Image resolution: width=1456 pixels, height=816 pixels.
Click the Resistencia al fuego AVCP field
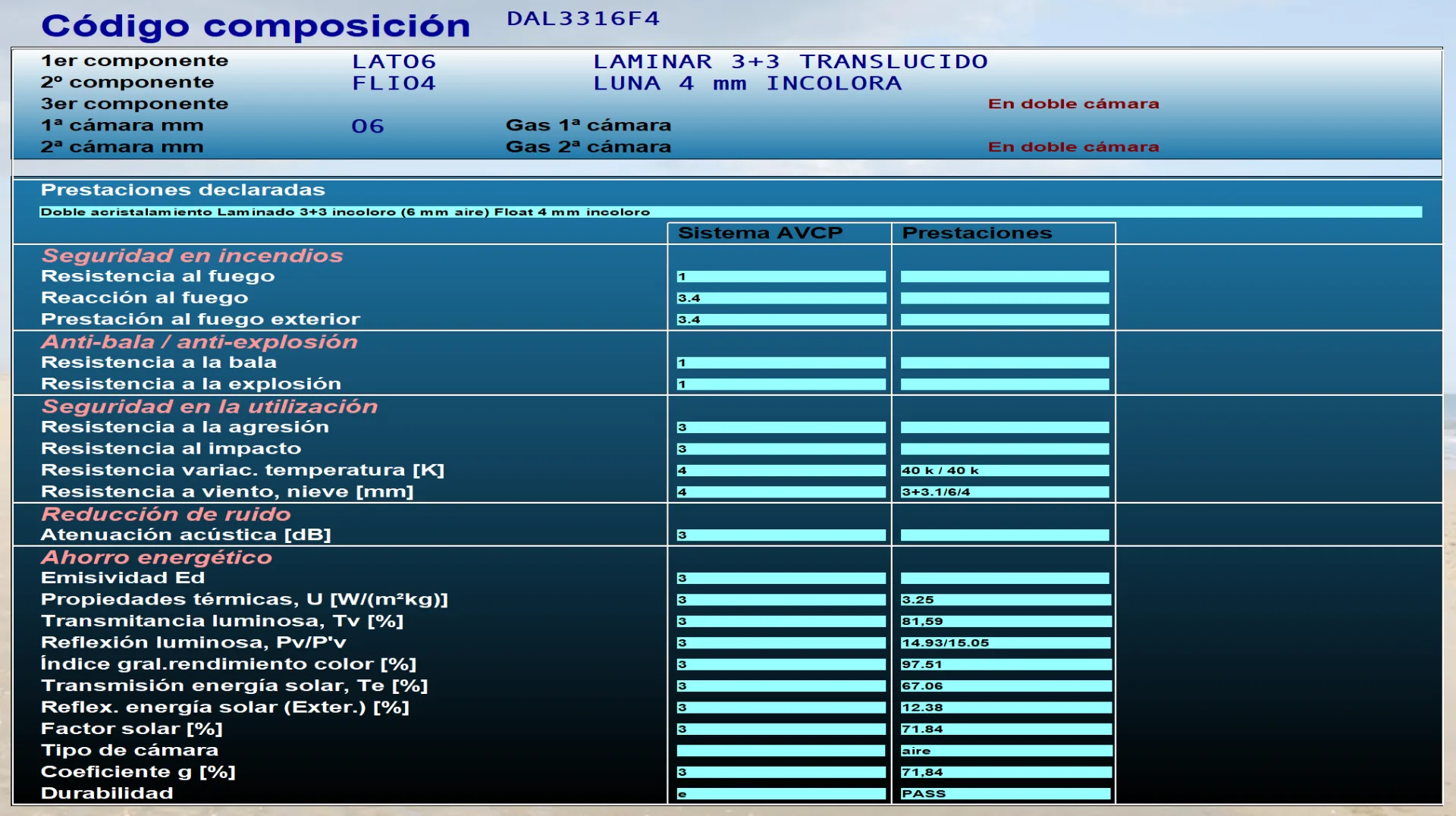pyautogui.click(x=781, y=277)
